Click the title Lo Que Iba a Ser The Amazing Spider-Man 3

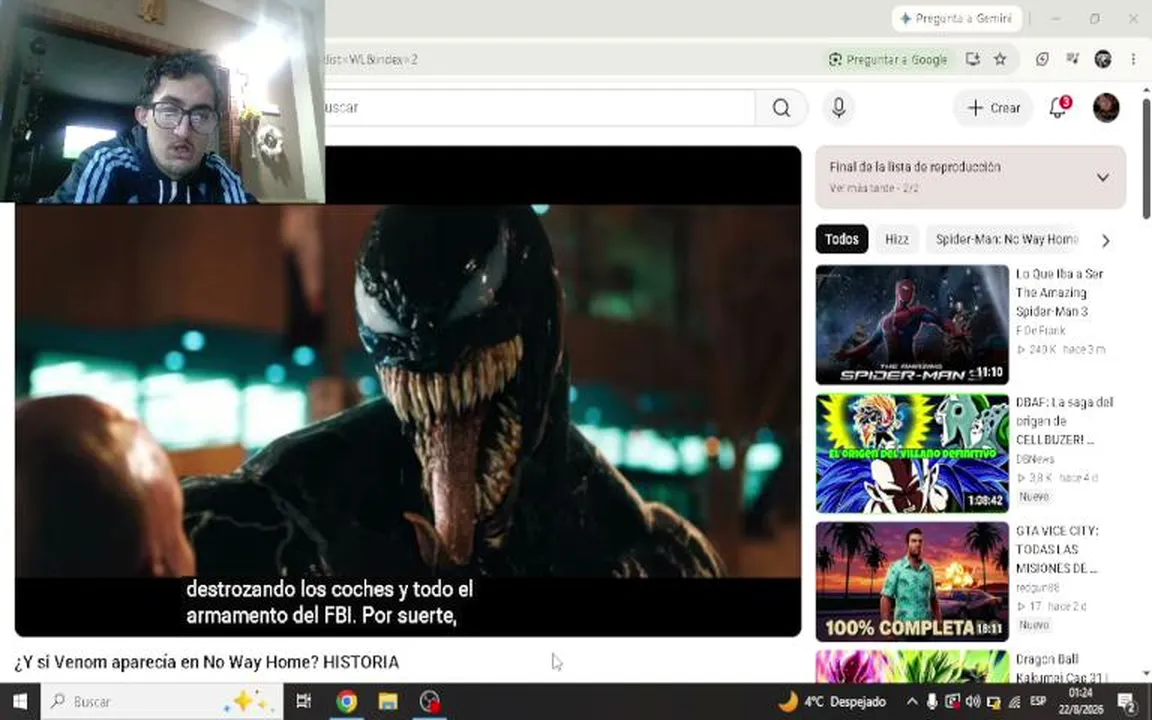pyautogui.click(x=1059, y=292)
